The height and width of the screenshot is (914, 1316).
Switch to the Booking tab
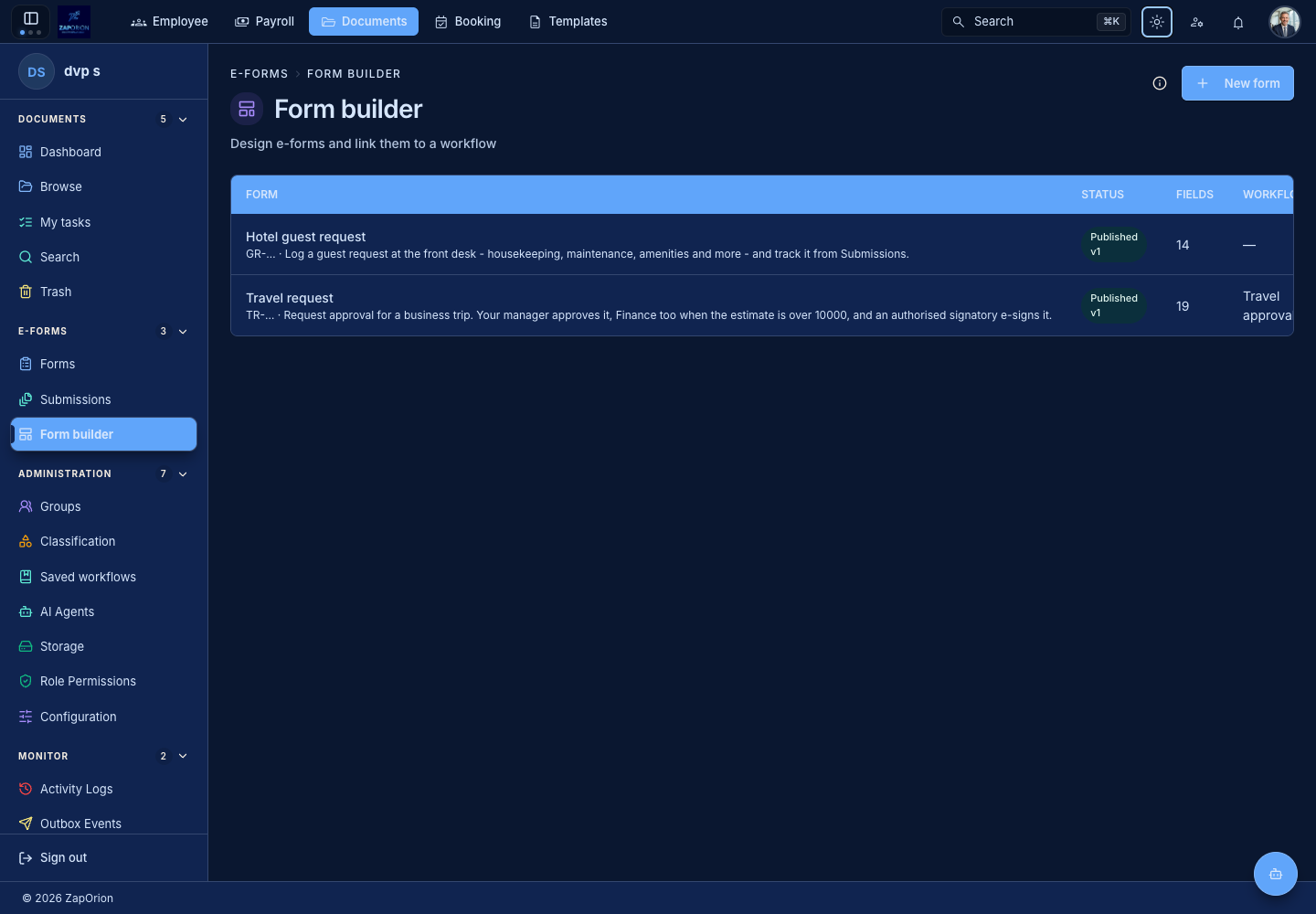(468, 22)
